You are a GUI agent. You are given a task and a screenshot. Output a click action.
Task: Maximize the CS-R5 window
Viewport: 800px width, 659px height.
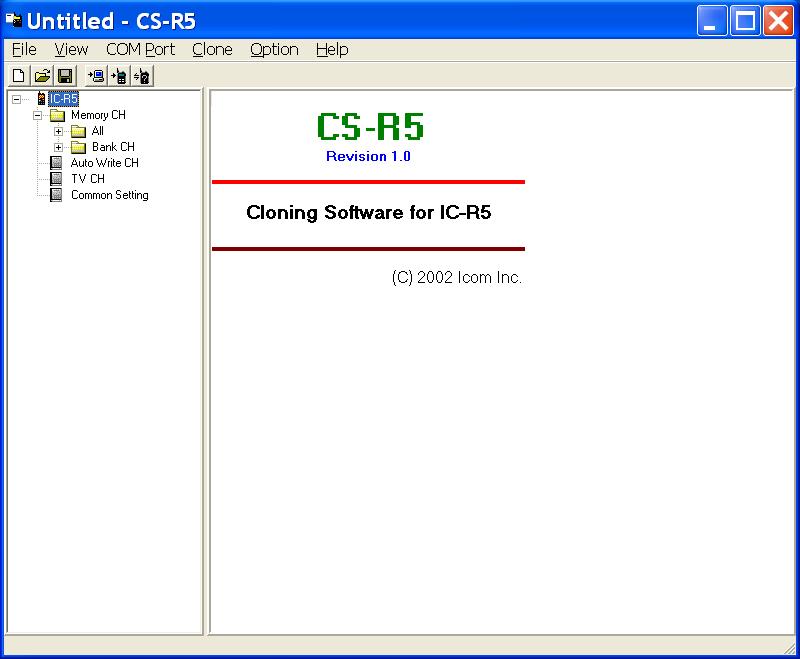tap(745, 20)
